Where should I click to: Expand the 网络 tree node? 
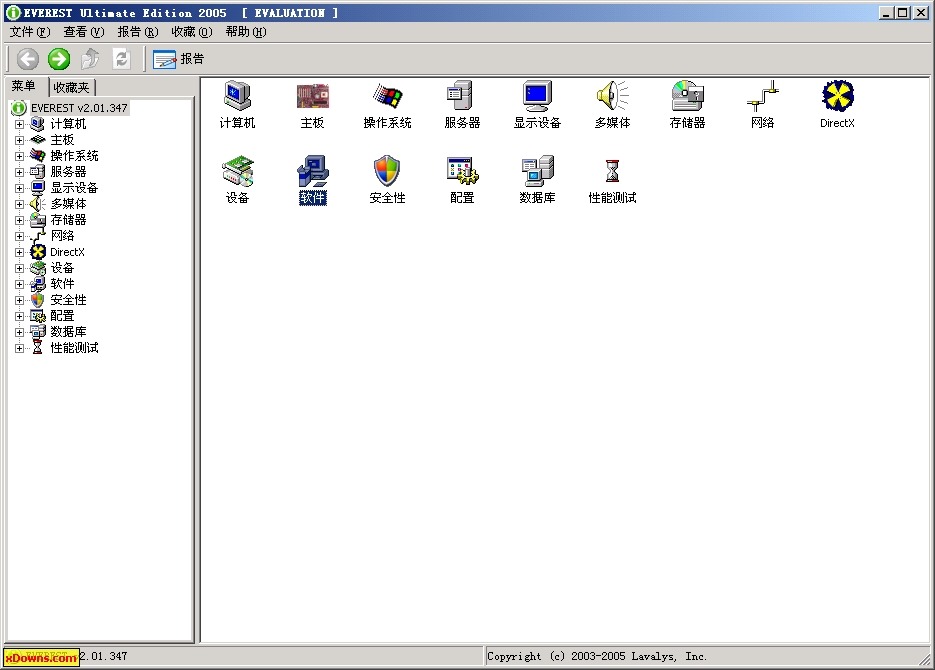tap(19, 237)
